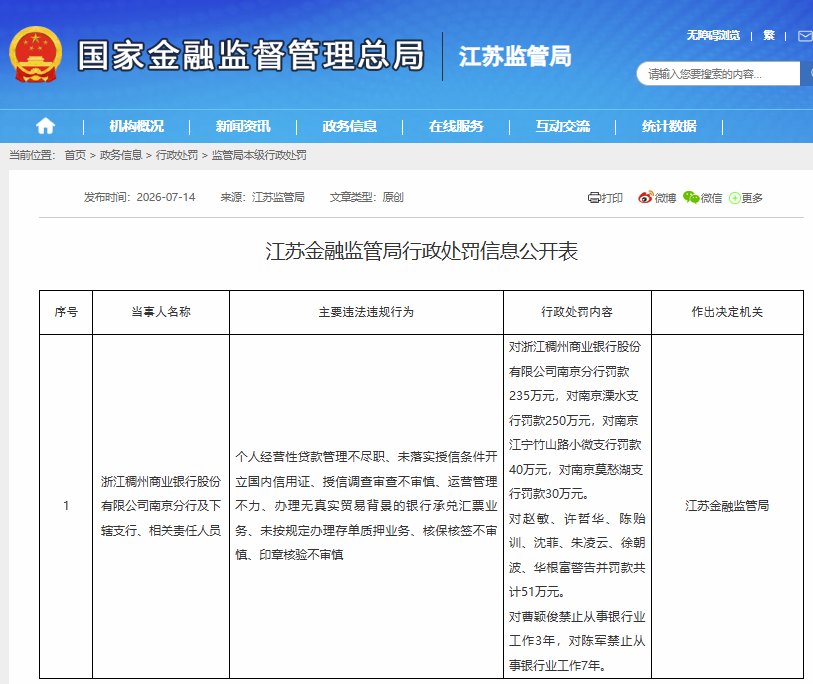Click the 微信 share label
Image resolution: width=813 pixels, height=684 pixels.
[x=711, y=198]
